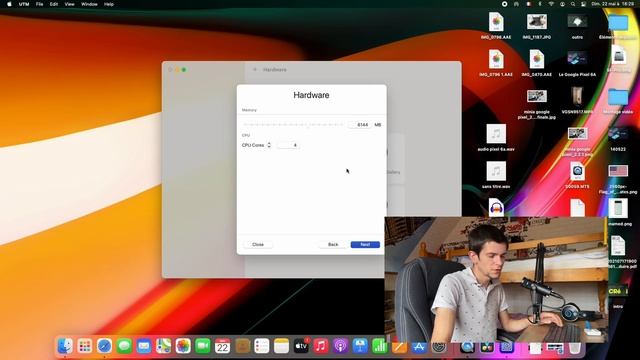Image resolution: width=640 pixels, height=360 pixels.
Task: Select IMG_1187.JPG thumbnail on desktop
Action: point(537,26)
